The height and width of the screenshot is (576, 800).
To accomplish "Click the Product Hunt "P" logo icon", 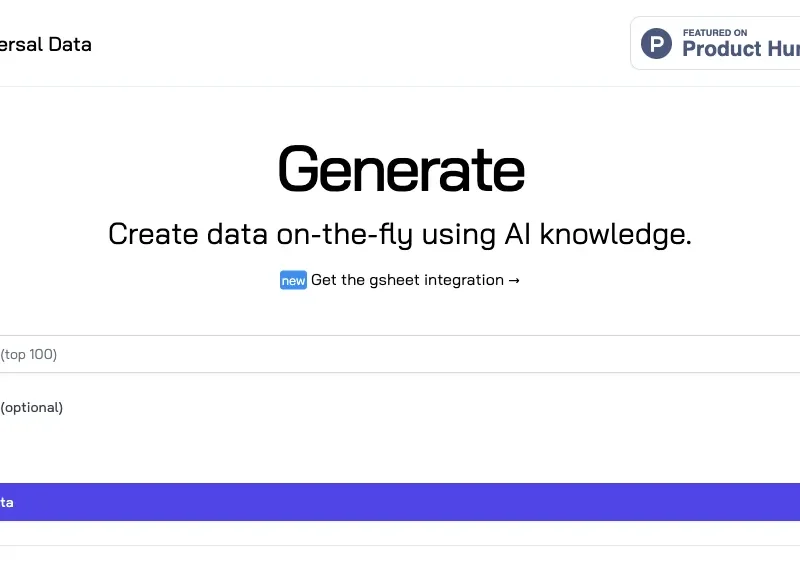I will pyautogui.click(x=655, y=43).
